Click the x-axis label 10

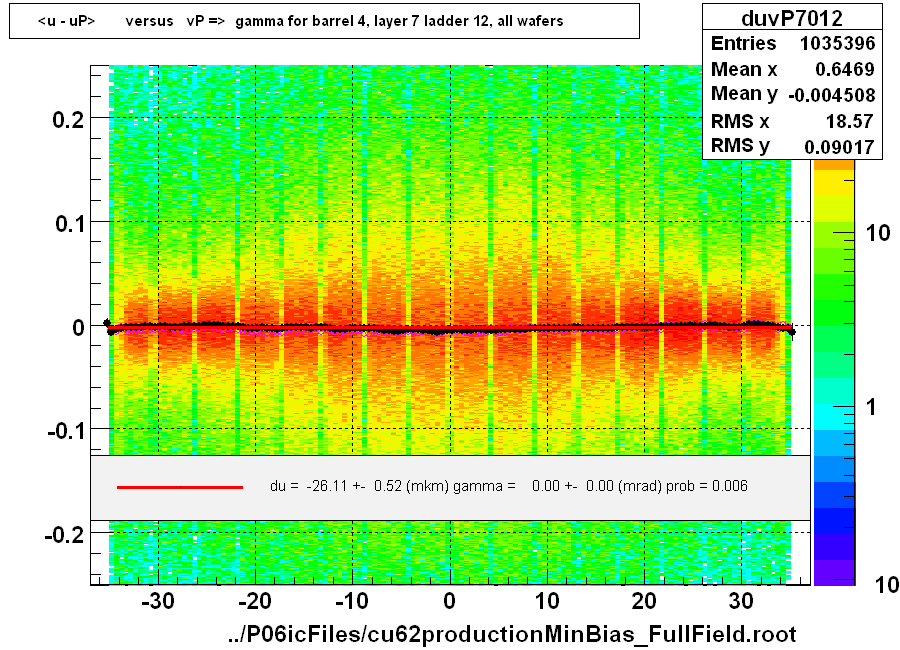(547, 601)
